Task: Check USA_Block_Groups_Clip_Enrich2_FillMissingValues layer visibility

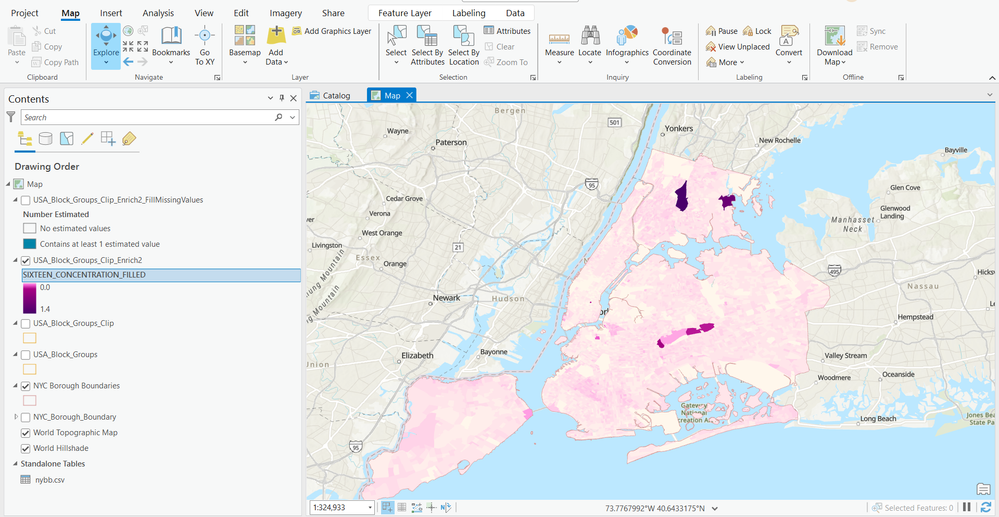Action: [x=25, y=200]
